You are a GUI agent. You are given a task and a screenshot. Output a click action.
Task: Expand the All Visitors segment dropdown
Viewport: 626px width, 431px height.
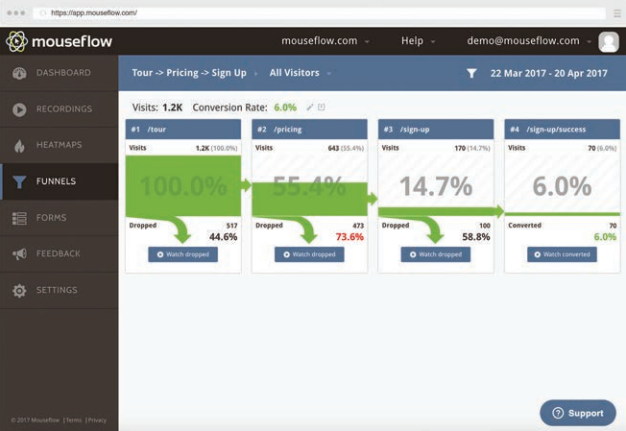[x=300, y=73]
